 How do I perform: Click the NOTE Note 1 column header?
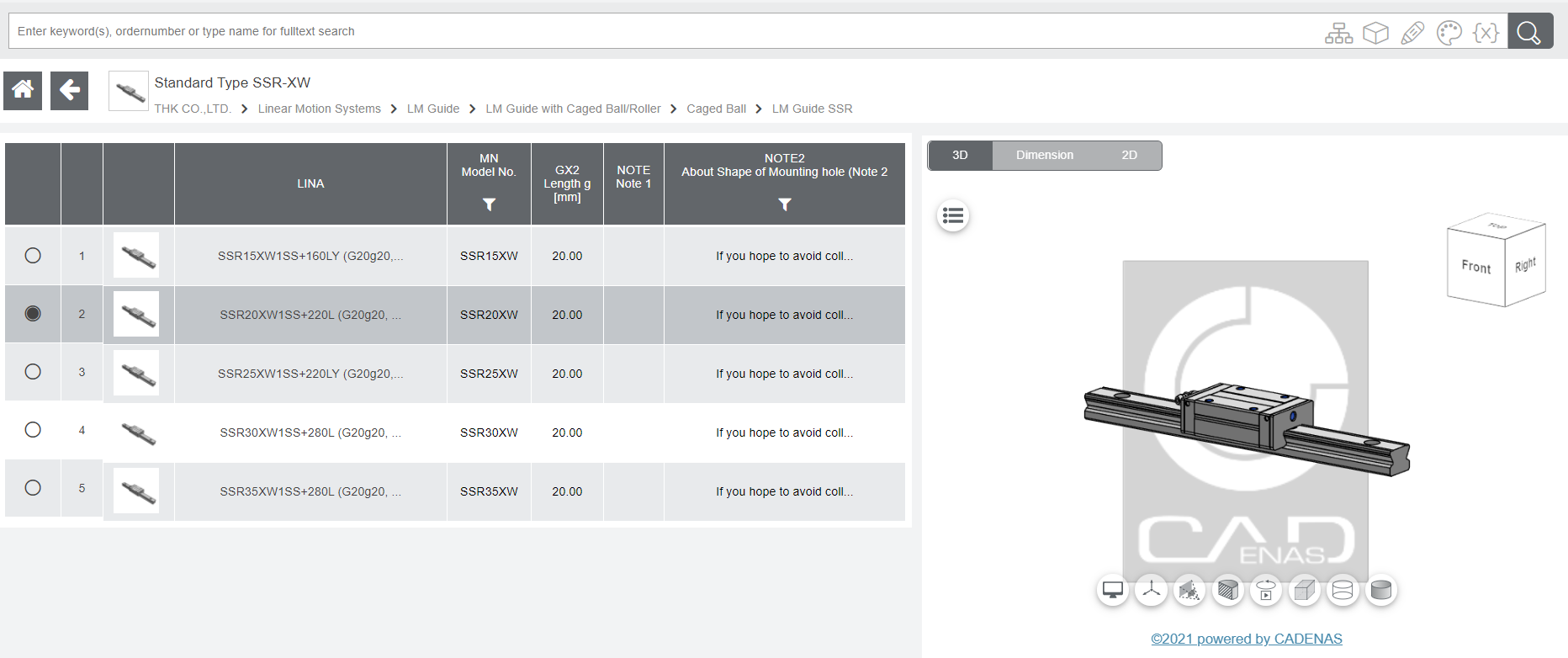pos(633,183)
